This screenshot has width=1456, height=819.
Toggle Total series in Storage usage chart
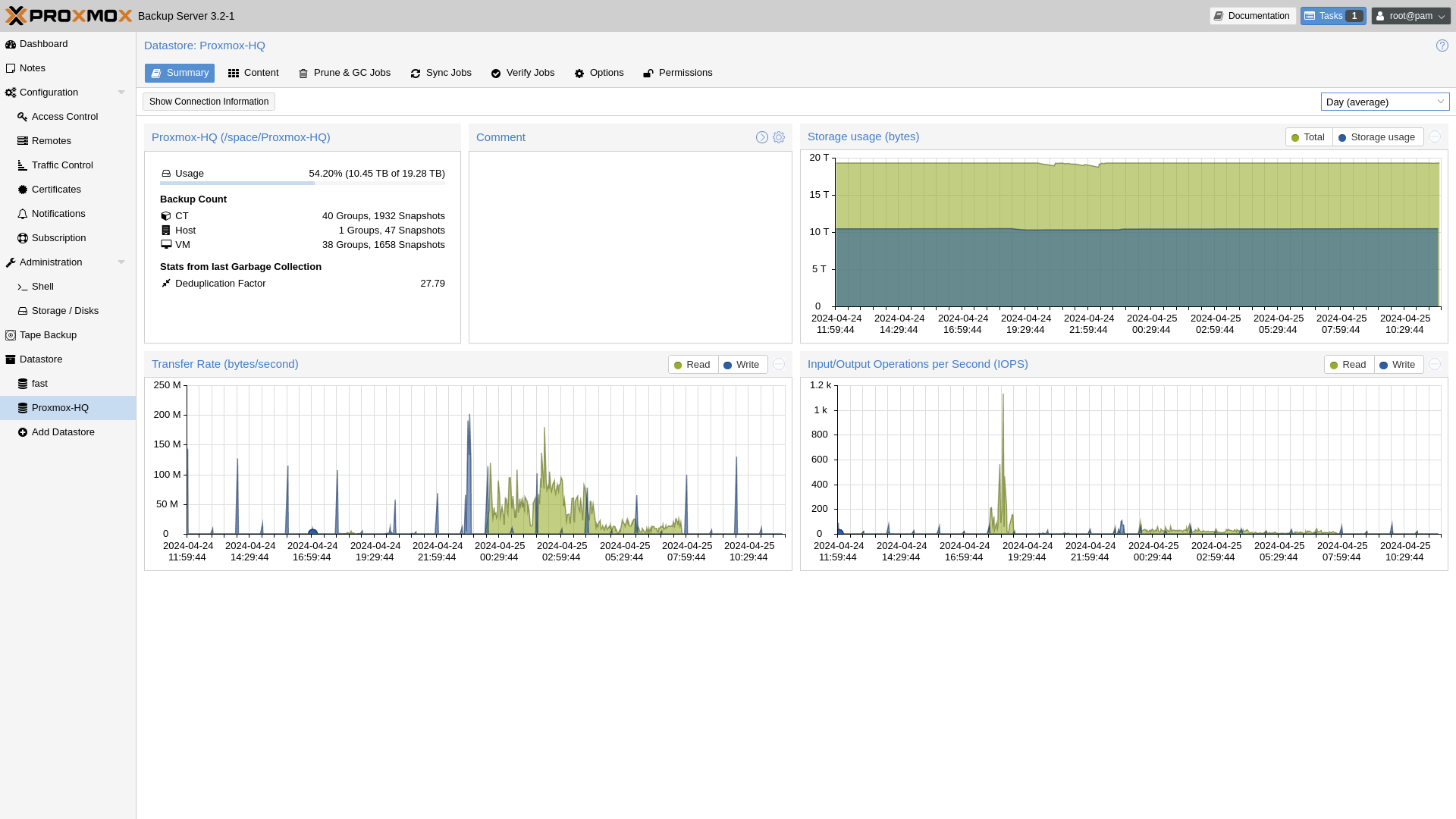(x=1308, y=137)
